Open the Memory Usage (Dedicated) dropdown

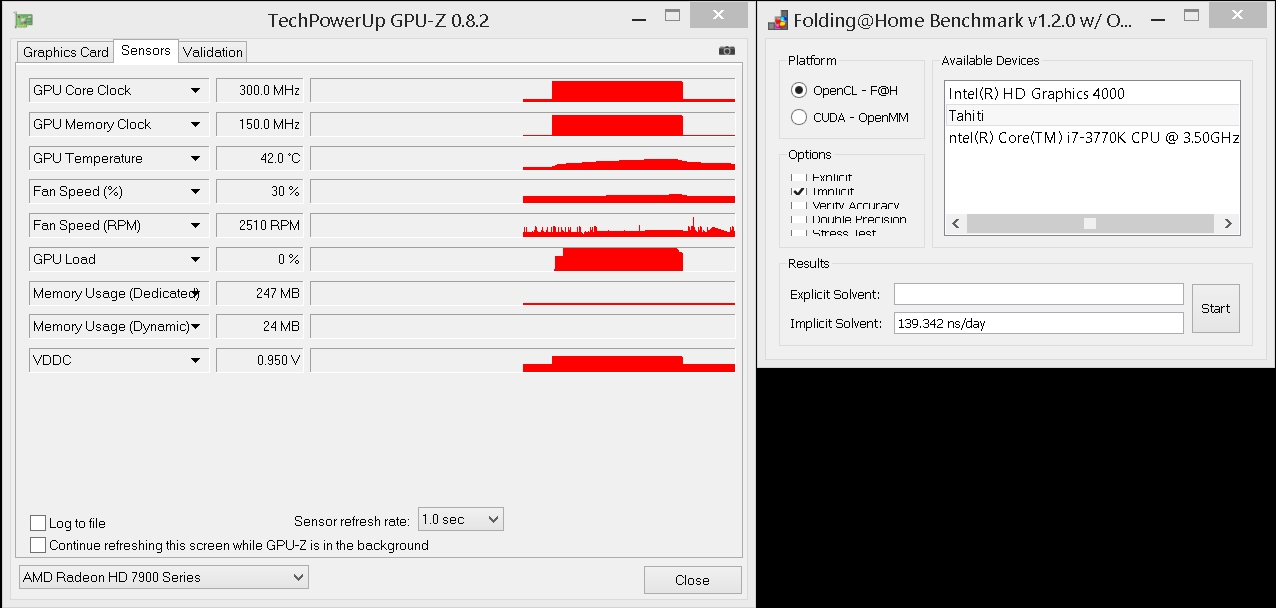(196, 293)
